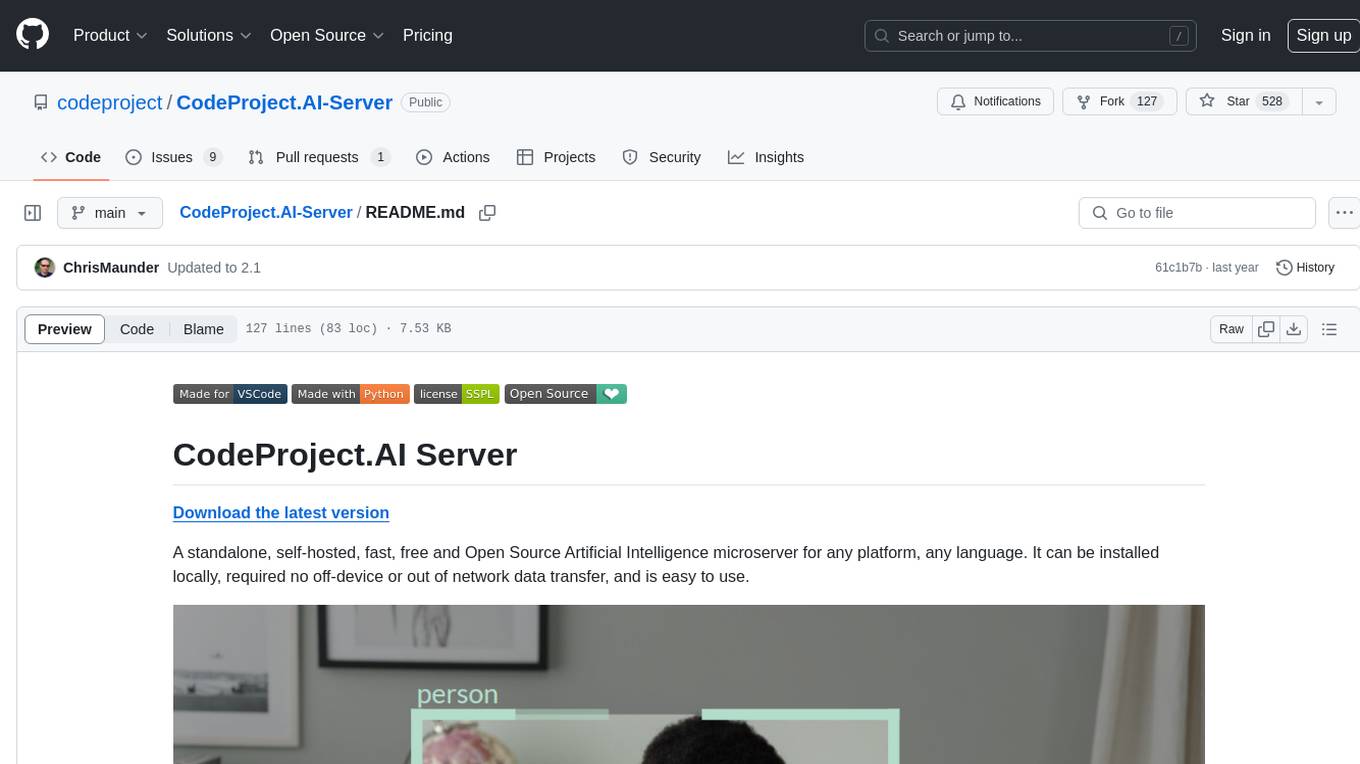Screen dimensions: 1360x764
Task: View the file History
Action: click(x=1306, y=268)
